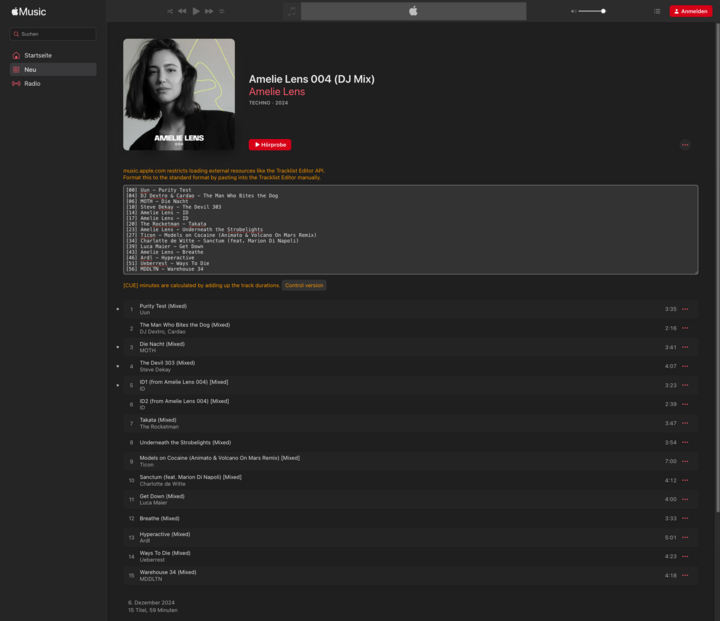Click the now-playing Apple logo display
Image resolution: width=720 pixels, height=621 pixels.
413,11
